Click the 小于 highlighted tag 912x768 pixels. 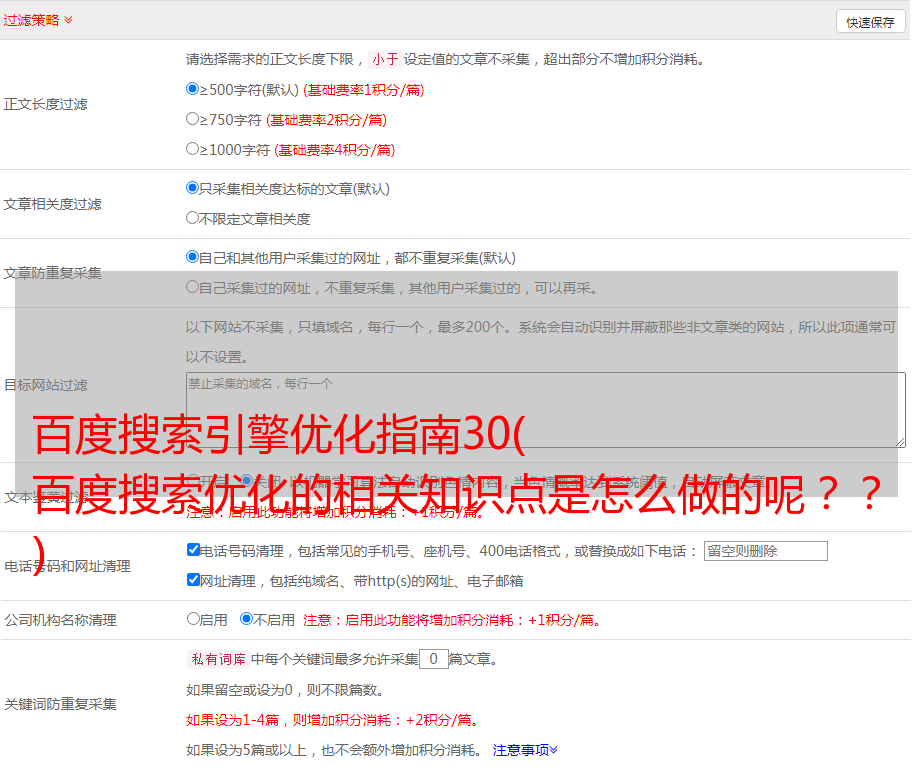click(385, 59)
